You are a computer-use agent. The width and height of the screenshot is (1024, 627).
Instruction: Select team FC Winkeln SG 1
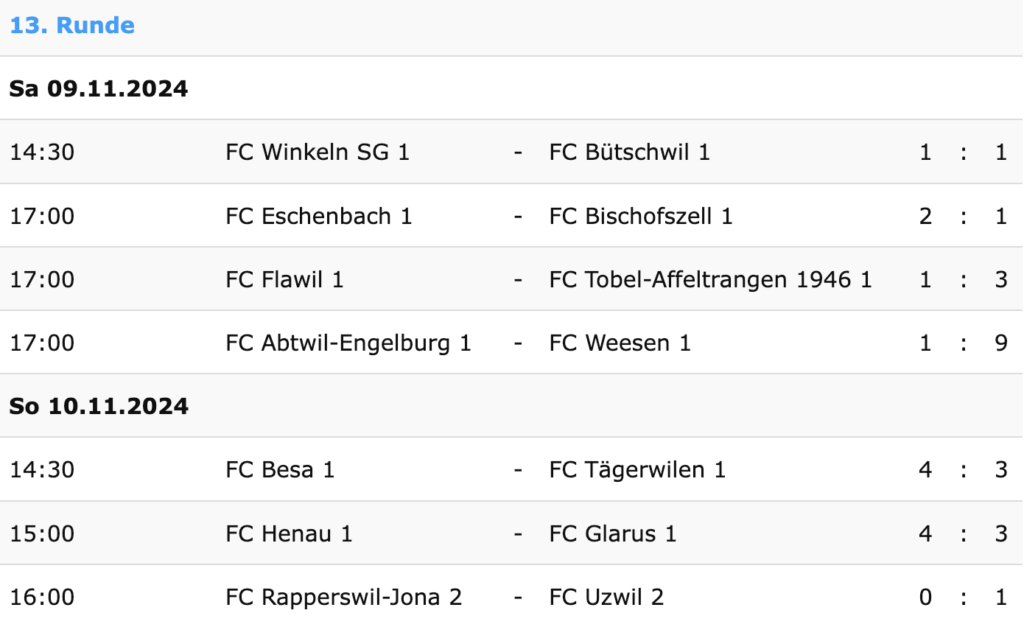(x=317, y=152)
